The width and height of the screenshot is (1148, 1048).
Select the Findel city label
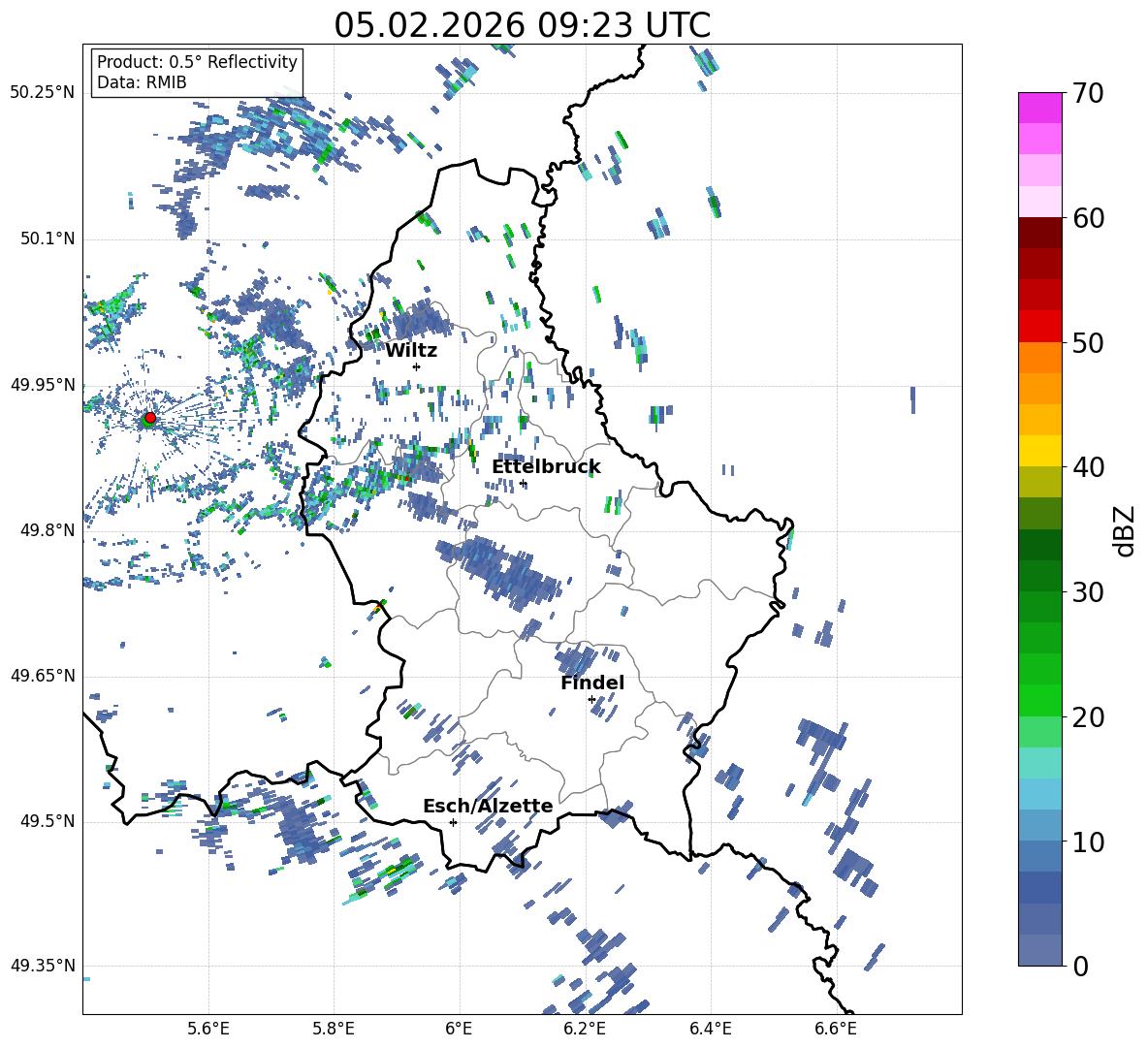click(x=591, y=683)
